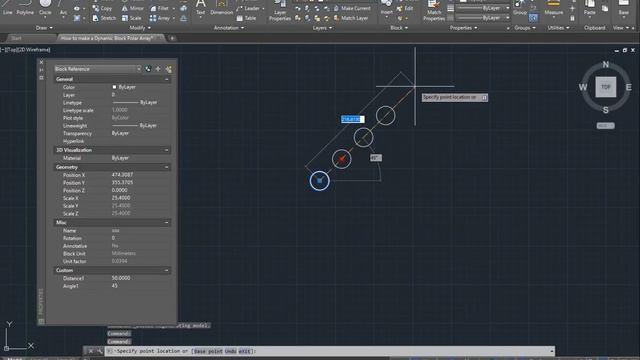Collapse the Misc properties section
This screenshot has width=640, height=360.
coord(167,223)
